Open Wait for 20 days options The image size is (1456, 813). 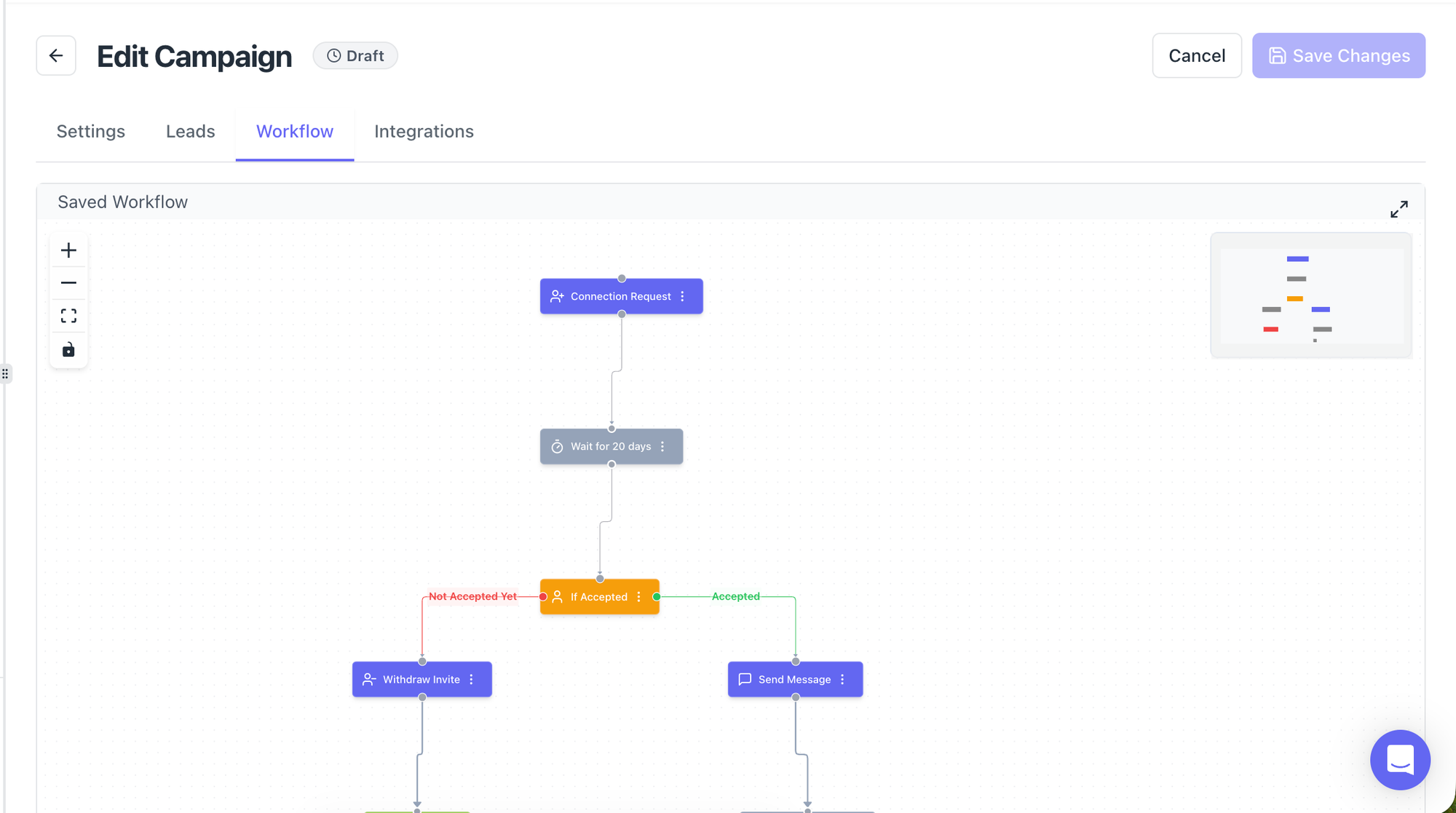click(x=662, y=446)
